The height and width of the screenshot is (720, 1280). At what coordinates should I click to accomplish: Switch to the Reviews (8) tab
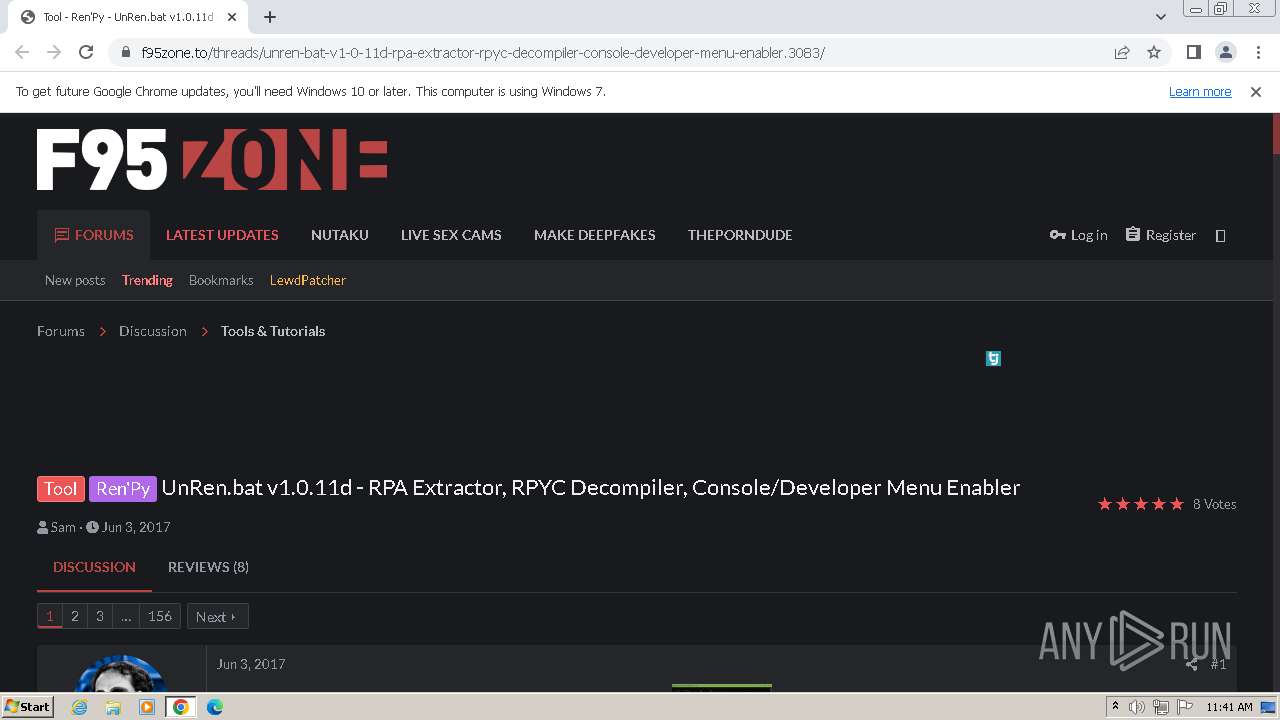208,567
